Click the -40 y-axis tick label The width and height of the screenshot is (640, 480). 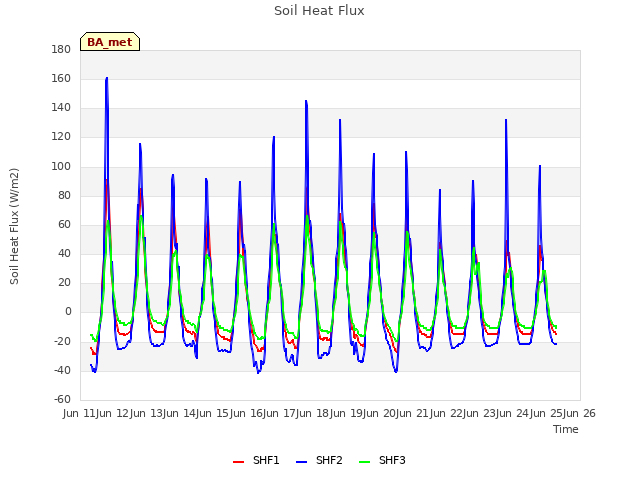pos(62,370)
